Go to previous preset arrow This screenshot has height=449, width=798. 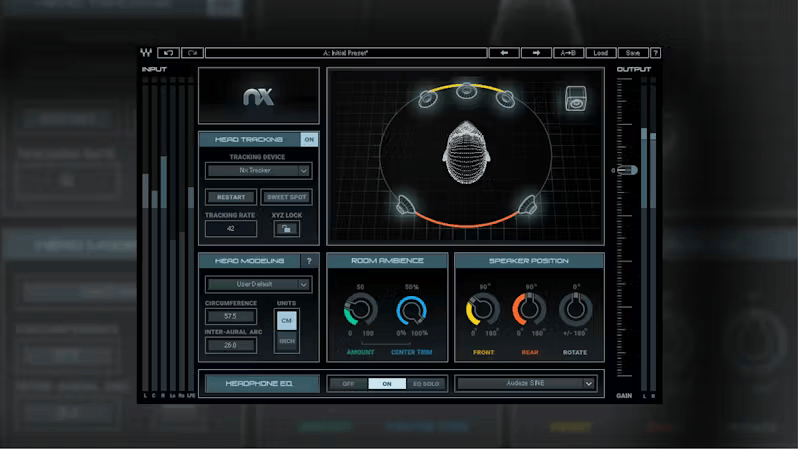click(504, 53)
